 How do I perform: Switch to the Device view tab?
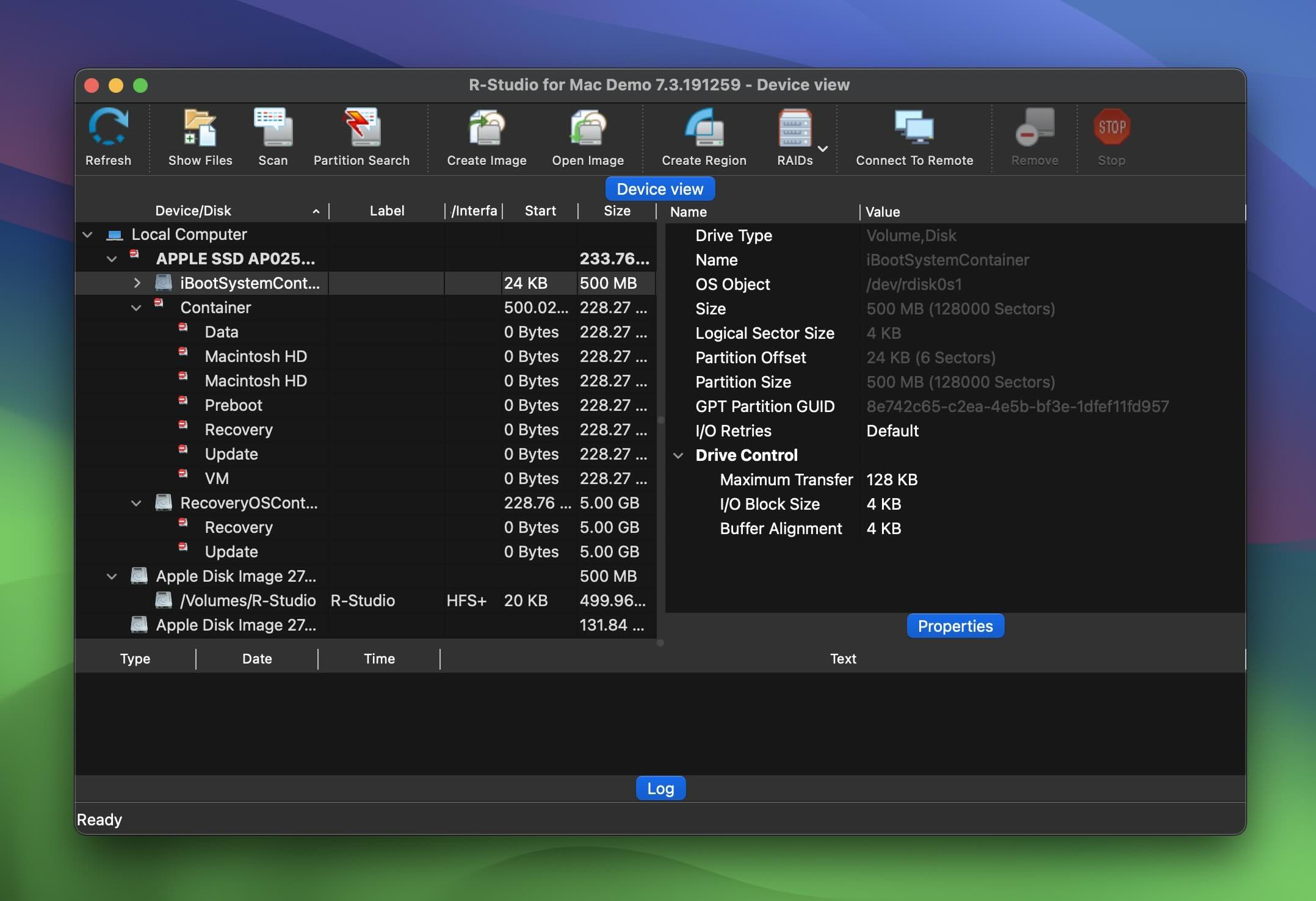coord(660,189)
